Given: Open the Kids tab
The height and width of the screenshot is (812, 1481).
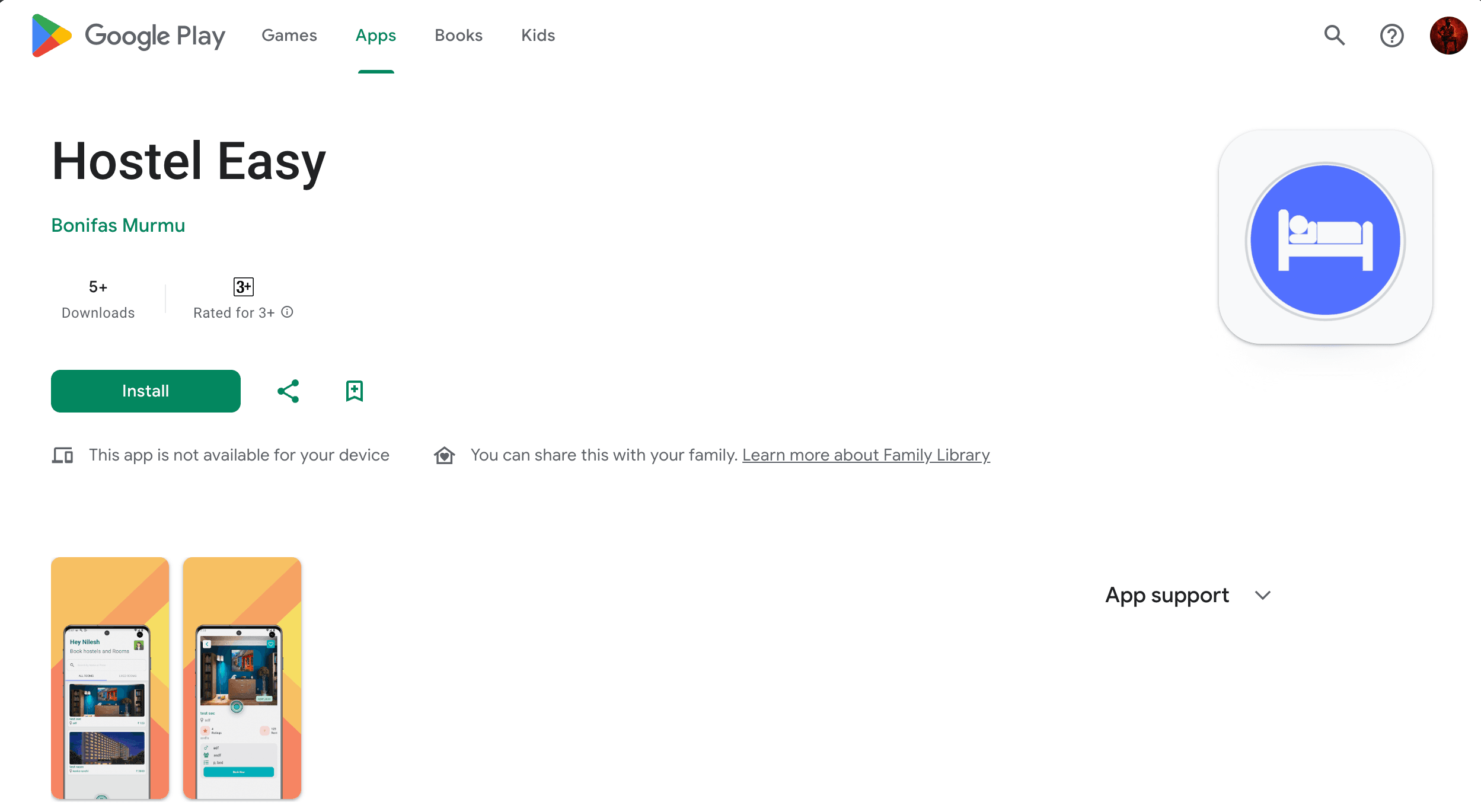Looking at the screenshot, I should (x=538, y=36).
